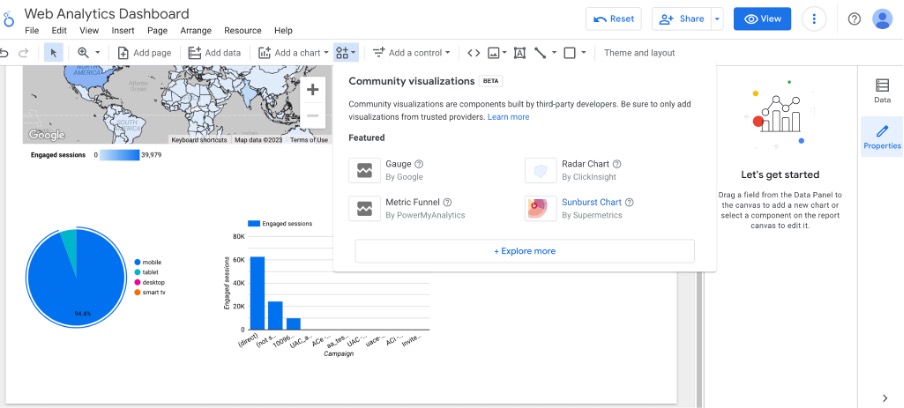904x408 pixels.
Task: Open Share options dropdown arrow
Action: pos(717,18)
